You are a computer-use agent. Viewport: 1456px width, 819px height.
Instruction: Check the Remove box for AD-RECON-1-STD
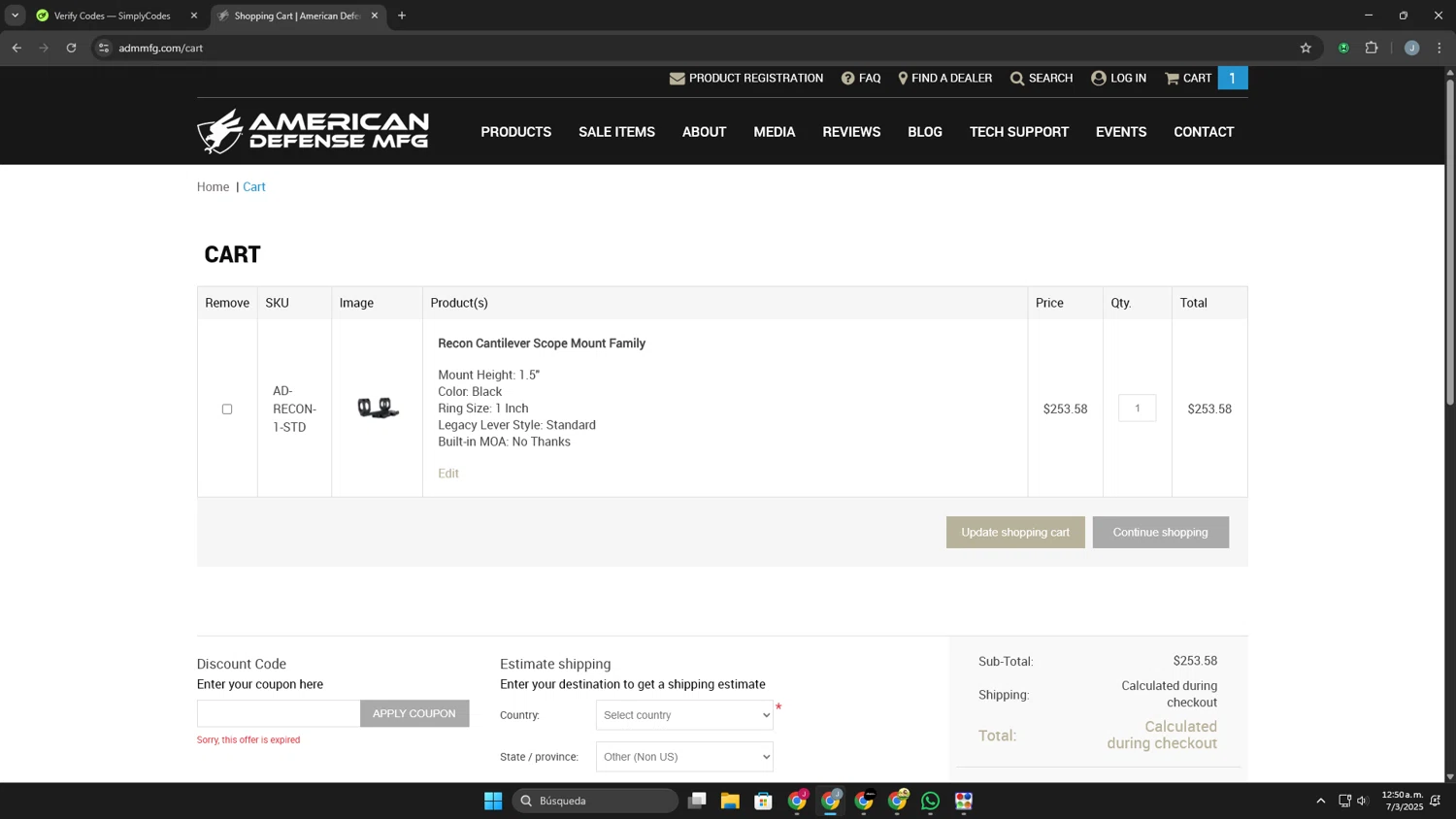(x=227, y=409)
